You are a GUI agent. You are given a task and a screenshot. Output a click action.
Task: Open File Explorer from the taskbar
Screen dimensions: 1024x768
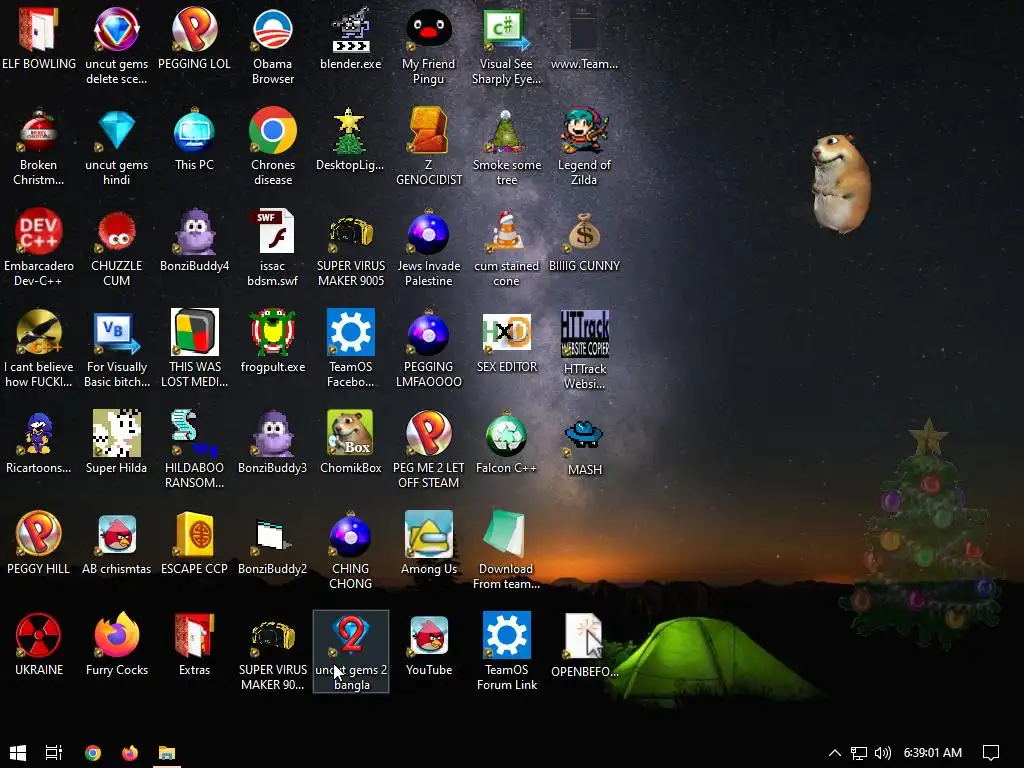(167, 752)
